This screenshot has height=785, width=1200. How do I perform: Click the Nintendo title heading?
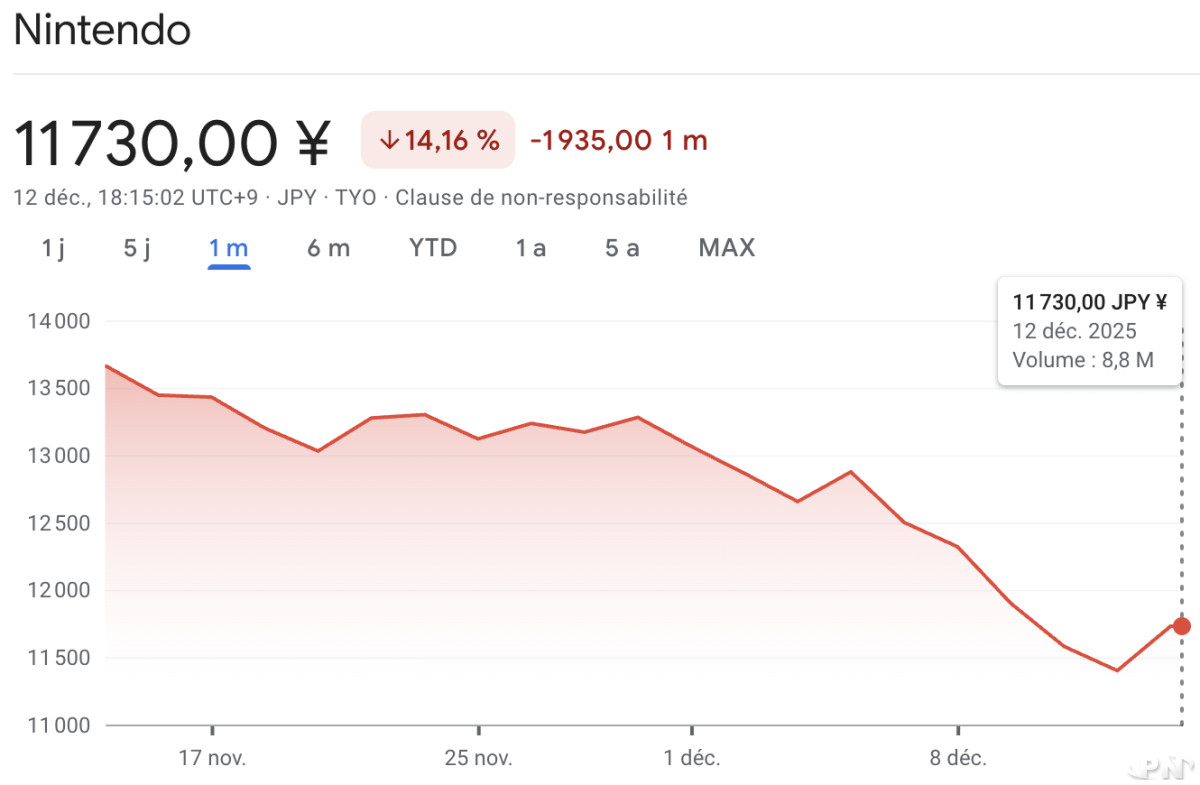pos(102,31)
